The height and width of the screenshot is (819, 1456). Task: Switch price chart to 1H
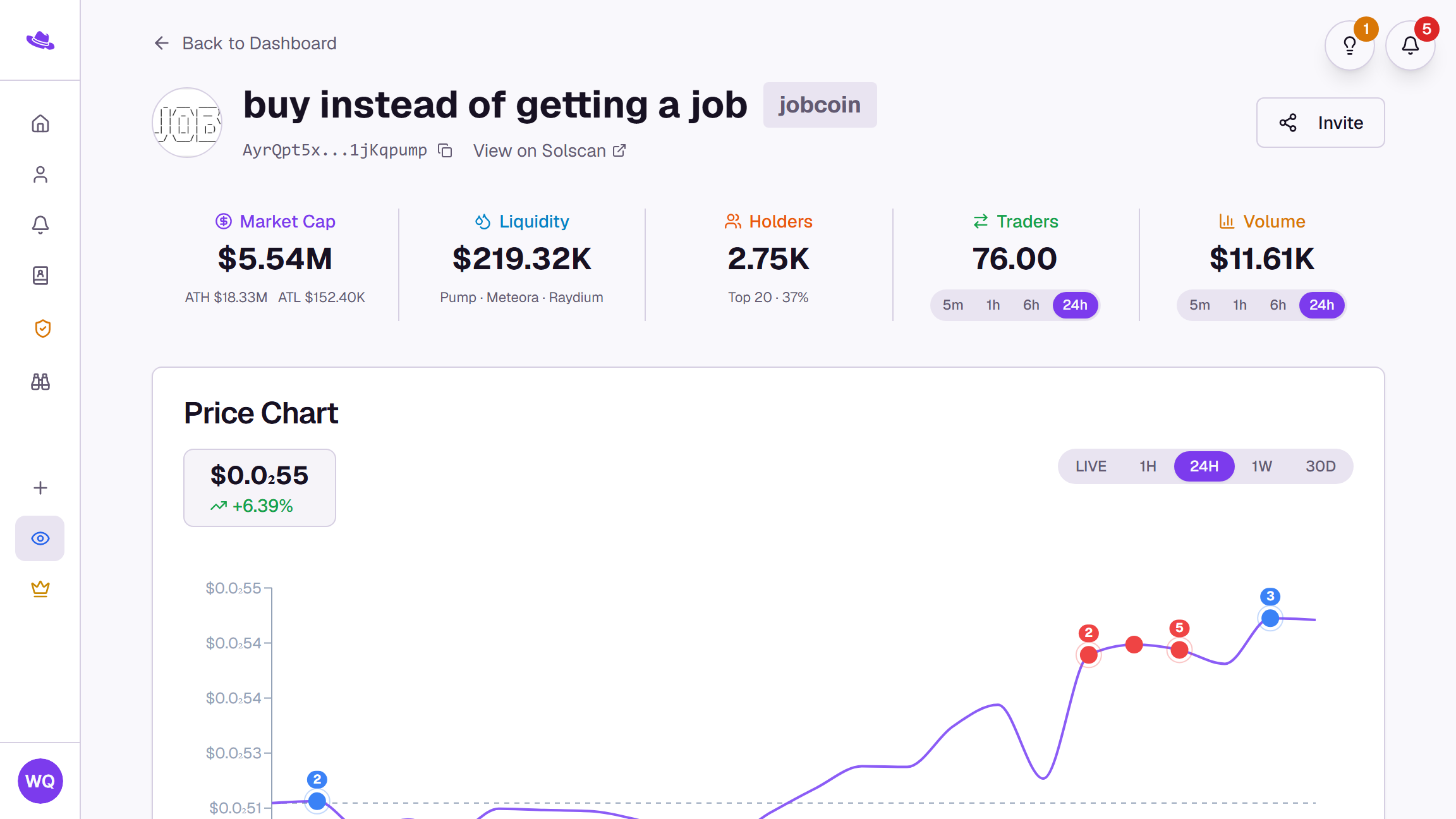click(x=1148, y=466)
